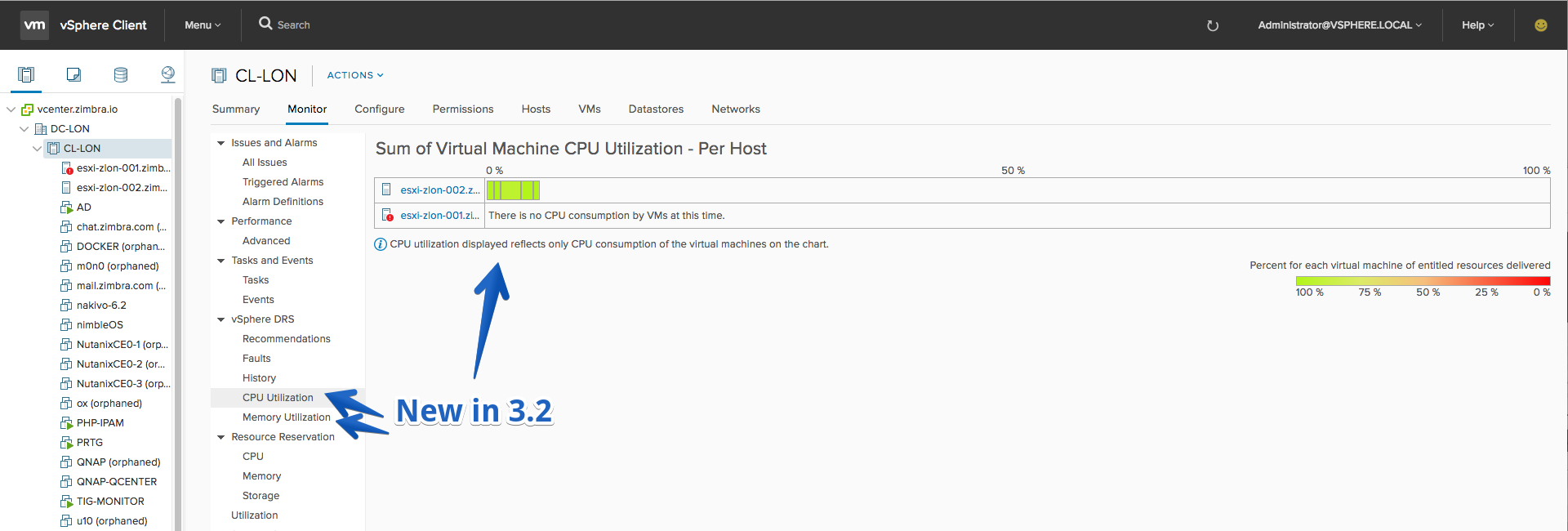Click the DC-LON datacenter icon
The height and width of the screenshot is (531, 1568).
41,129
